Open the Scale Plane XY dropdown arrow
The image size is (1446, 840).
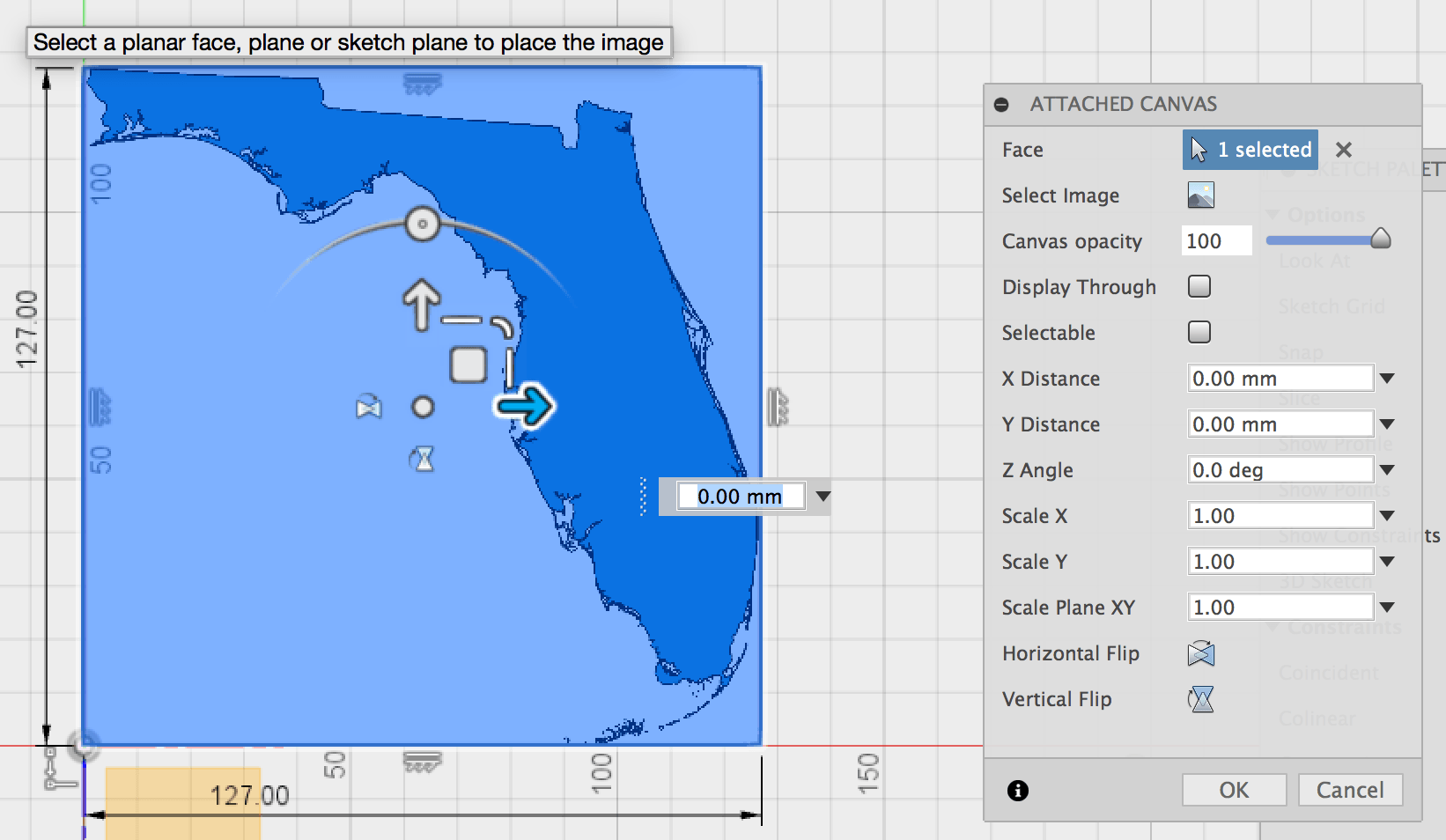pos(1387,608)
